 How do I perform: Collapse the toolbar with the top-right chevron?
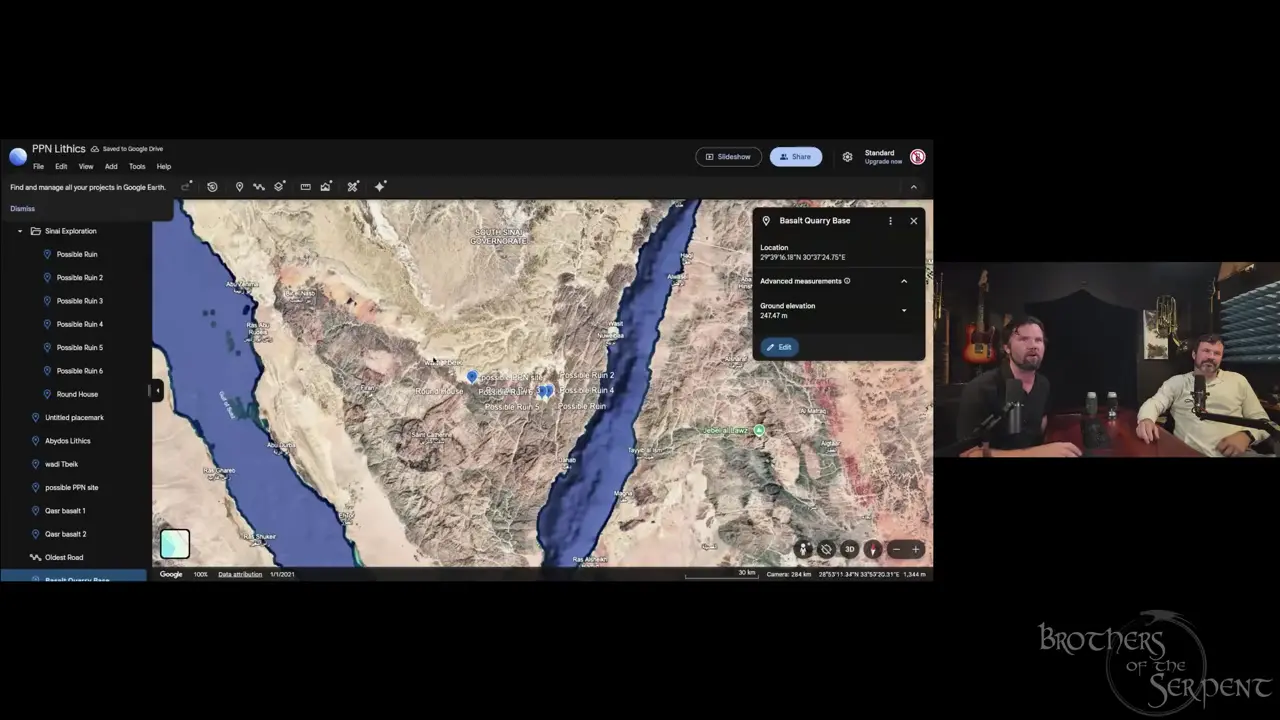pos(913,187)
